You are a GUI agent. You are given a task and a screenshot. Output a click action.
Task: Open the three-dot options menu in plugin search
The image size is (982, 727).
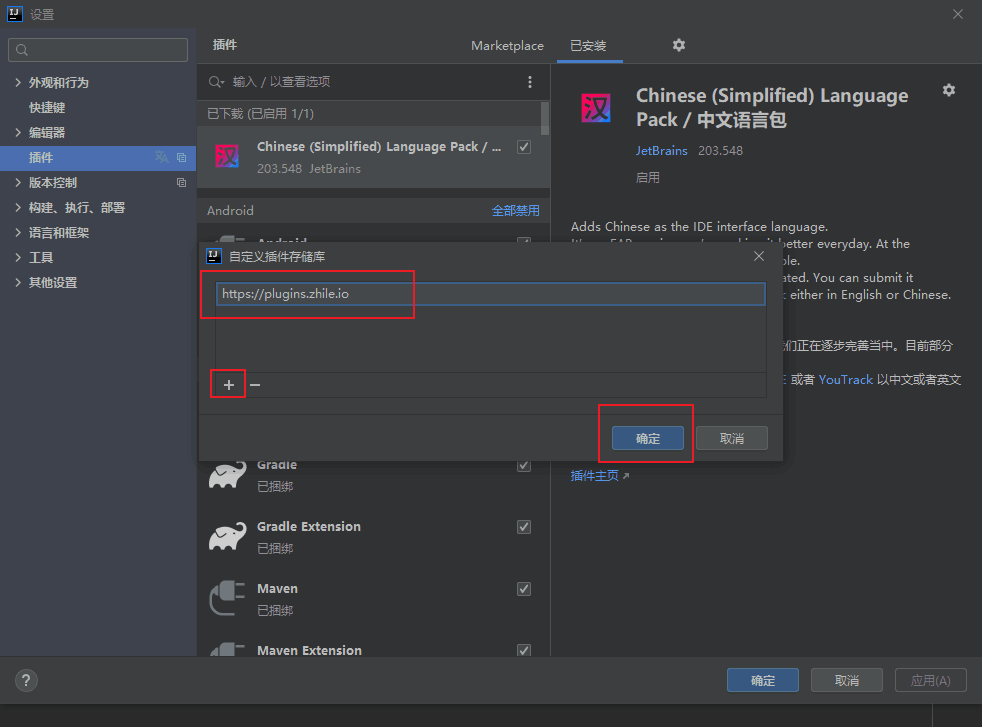(530, 82)
